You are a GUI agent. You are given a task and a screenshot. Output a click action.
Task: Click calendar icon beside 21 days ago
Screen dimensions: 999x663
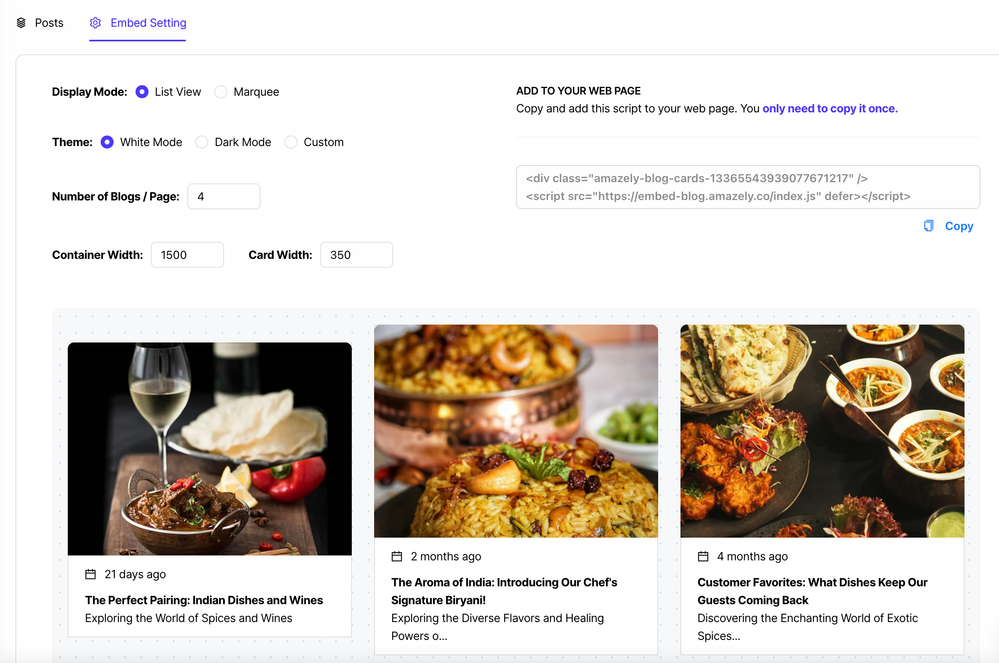pos(91,574)
